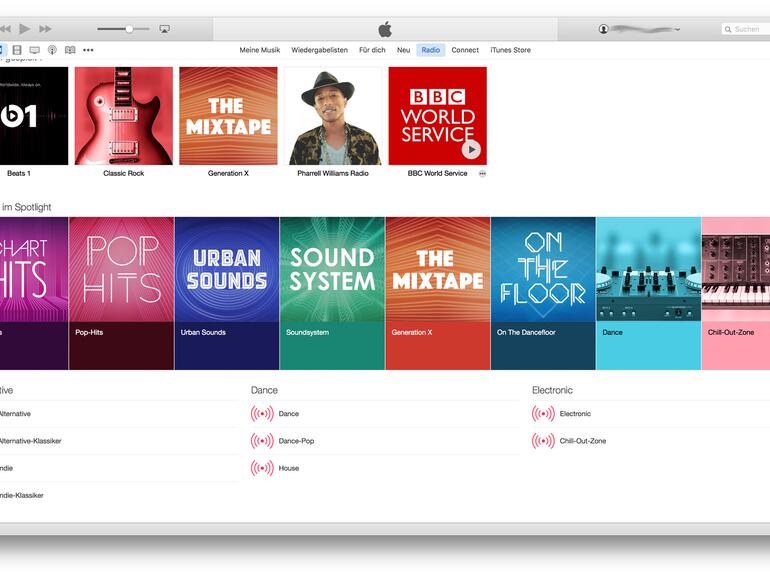Show more media types ellipsis

(88, 50)
